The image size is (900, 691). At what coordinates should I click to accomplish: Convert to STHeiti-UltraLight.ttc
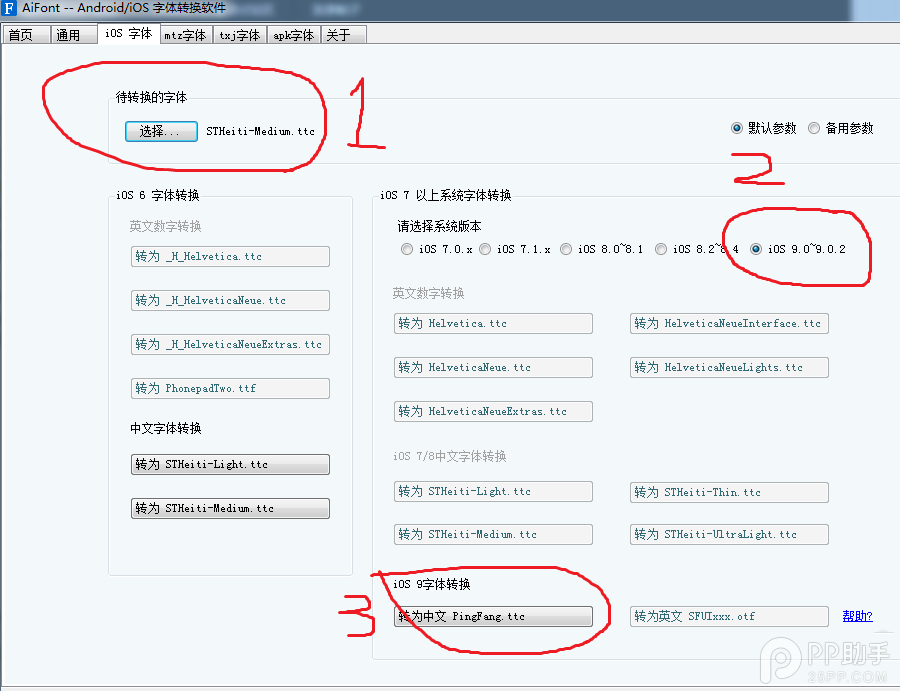(728, 534)
